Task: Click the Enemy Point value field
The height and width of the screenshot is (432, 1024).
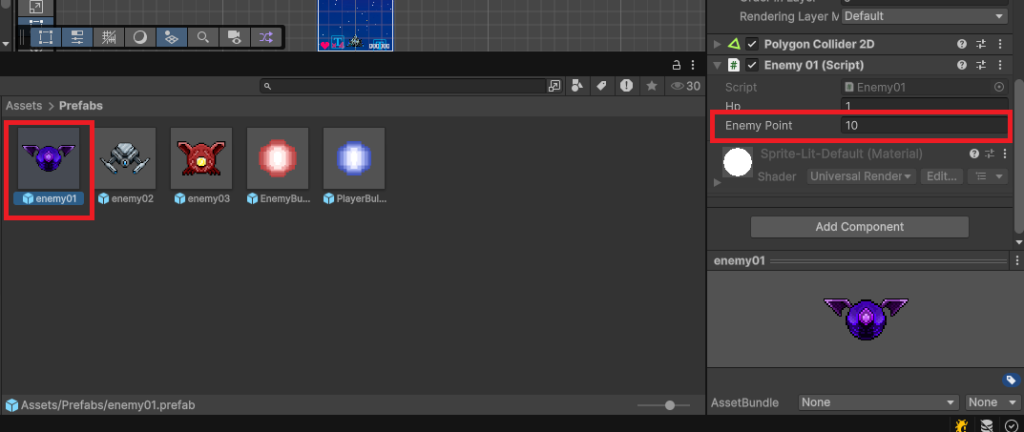Action: [925, 125]
